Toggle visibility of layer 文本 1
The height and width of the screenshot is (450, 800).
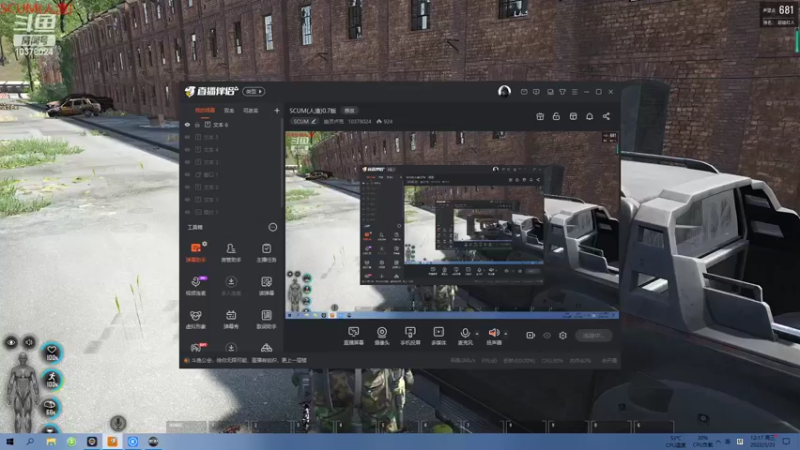point(187,199)
